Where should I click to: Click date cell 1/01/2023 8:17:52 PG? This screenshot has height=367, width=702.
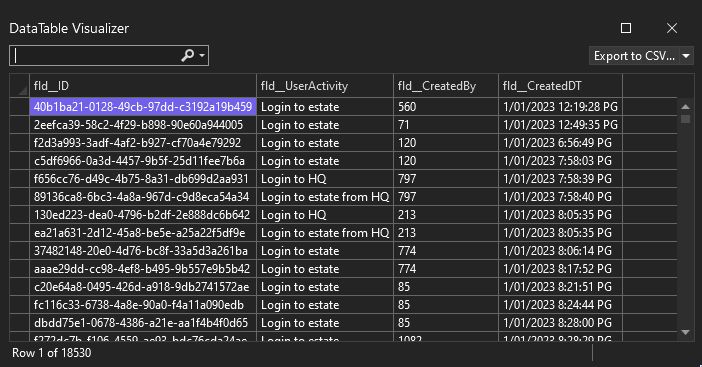tap(560, 269)
